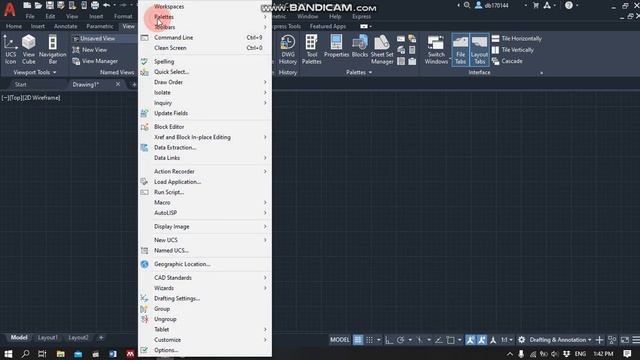Open the Start file tab
This screenshot has height=360, width=640.
(x=20, y=84)
